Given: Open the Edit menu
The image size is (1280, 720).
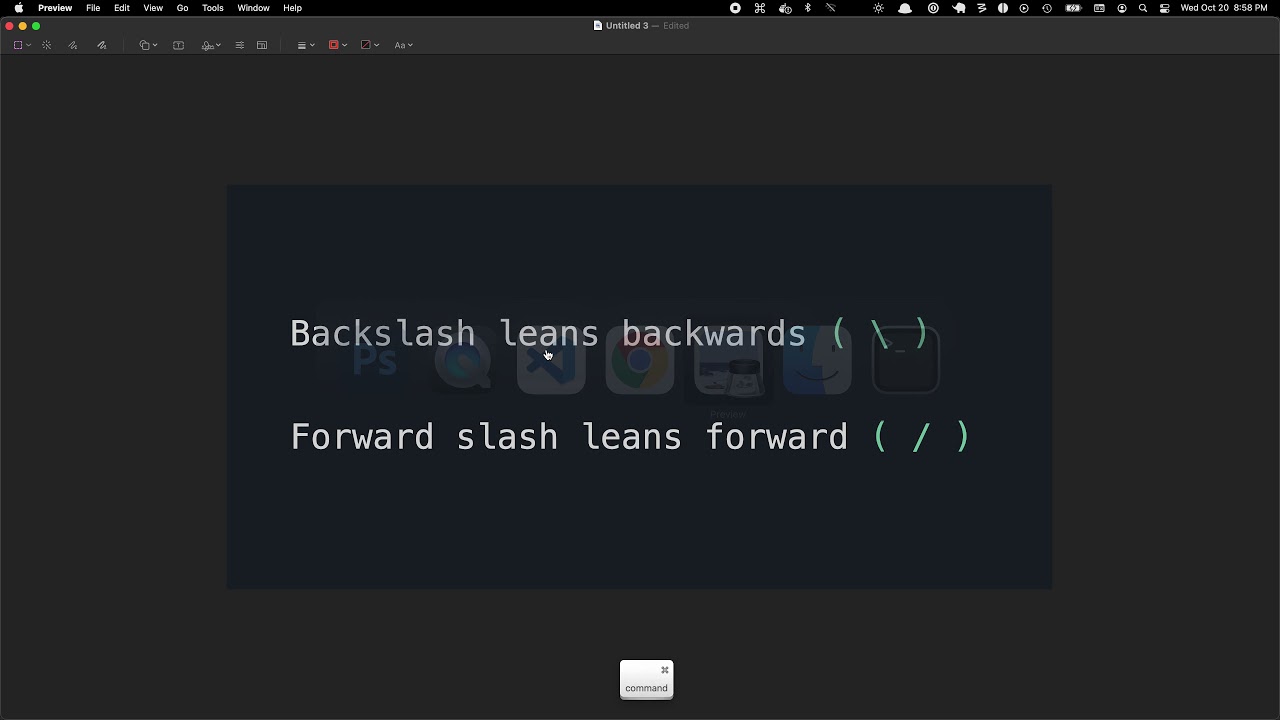Looking at the screenshot, I should click(122, 8).
